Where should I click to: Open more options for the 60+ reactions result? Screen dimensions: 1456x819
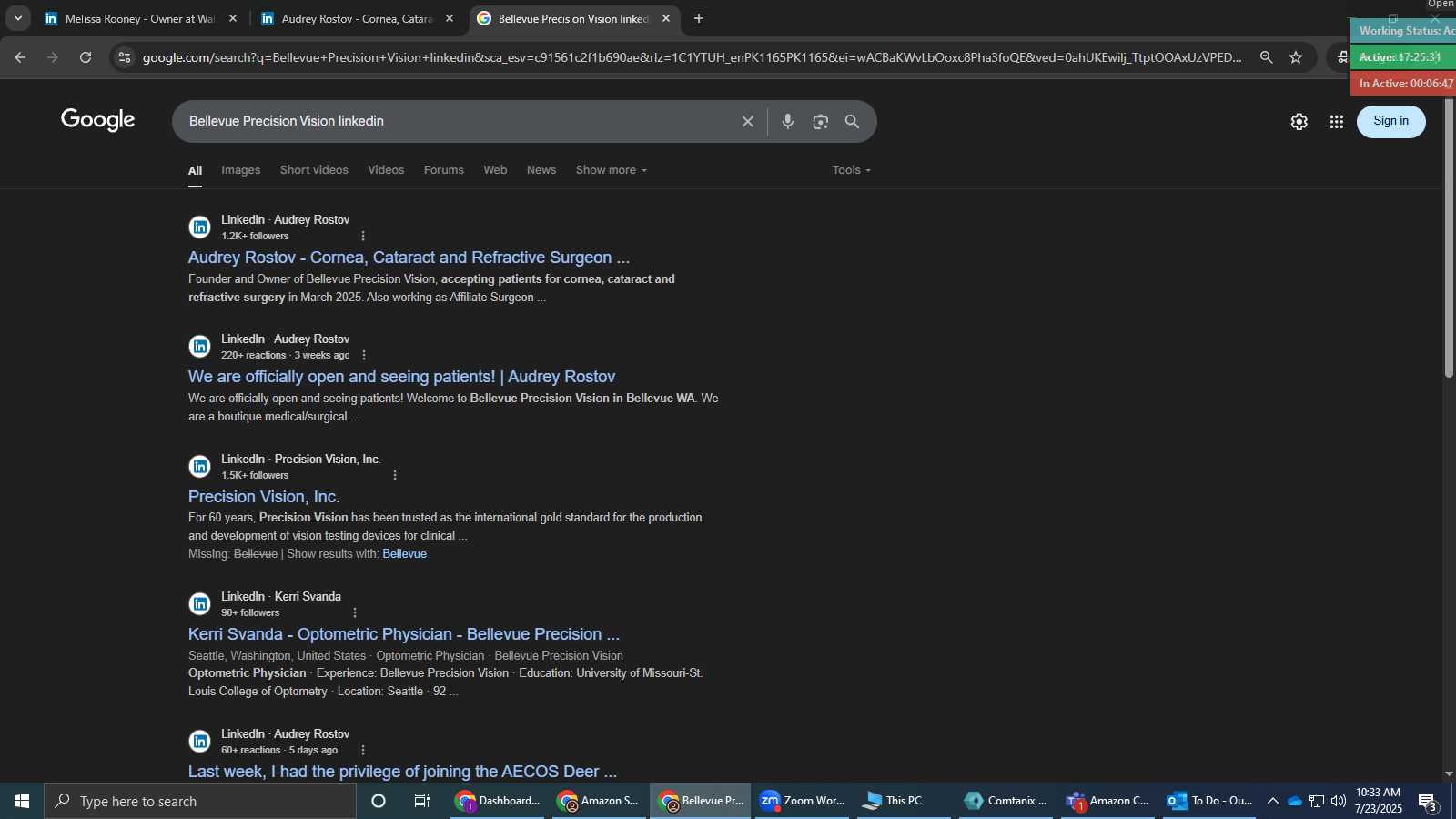363,751
